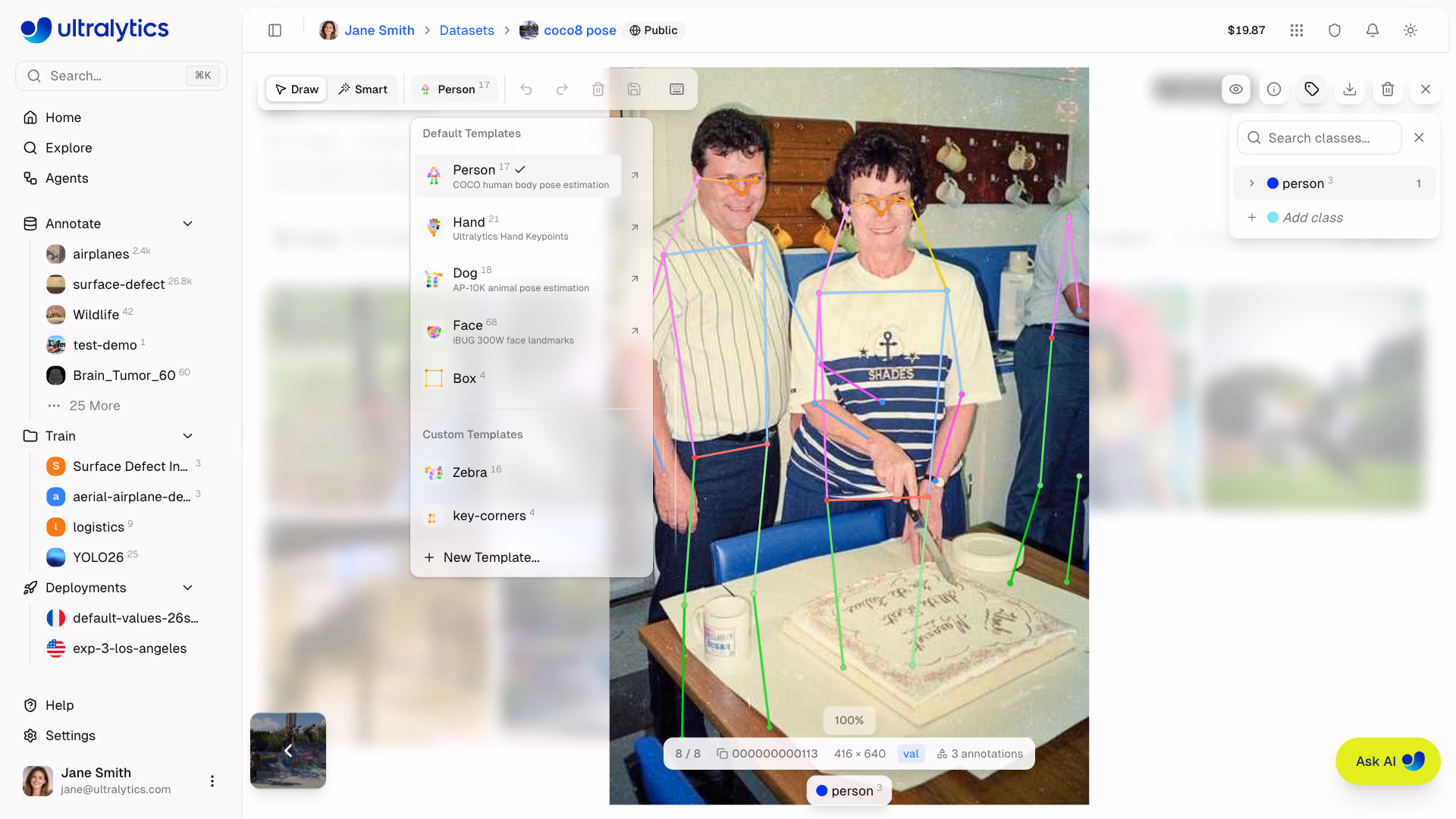Delete image with top-right trash icon
This screenshot has width=1456, height=819.
(x=1388, y=89)
